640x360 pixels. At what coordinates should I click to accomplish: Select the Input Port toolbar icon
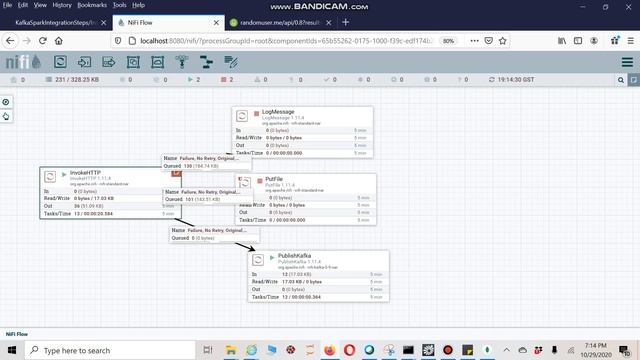pyautogui.click(x=84, y=62)
